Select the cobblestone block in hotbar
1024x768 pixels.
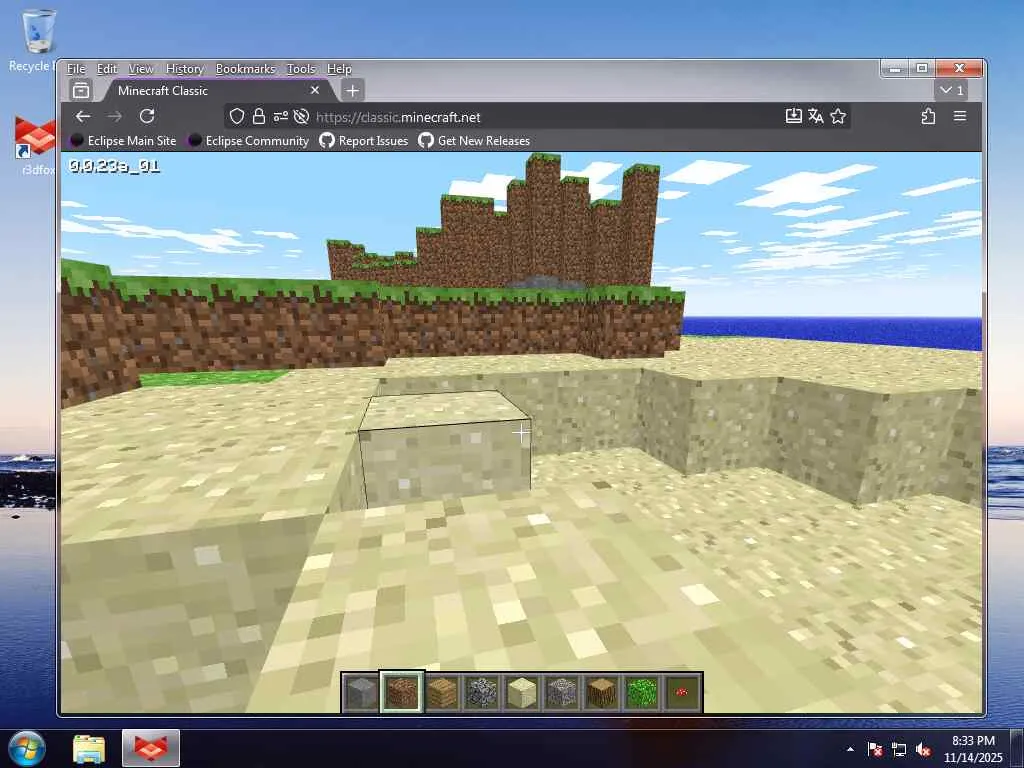pyautogui.click(x=482, y=692)
